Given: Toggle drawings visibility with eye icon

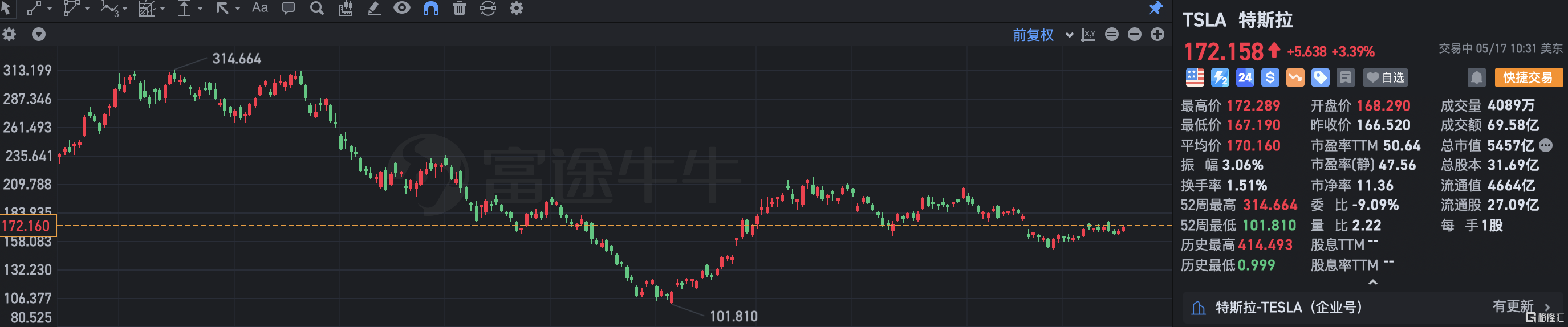Looking at the screenshot, I should [402, 8].
